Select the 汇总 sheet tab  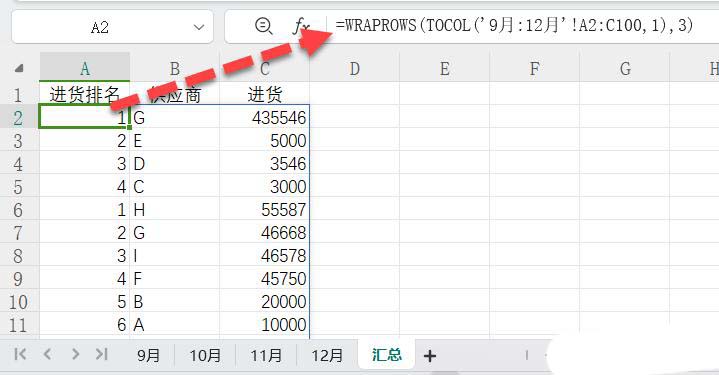click(x=387, y=354)
